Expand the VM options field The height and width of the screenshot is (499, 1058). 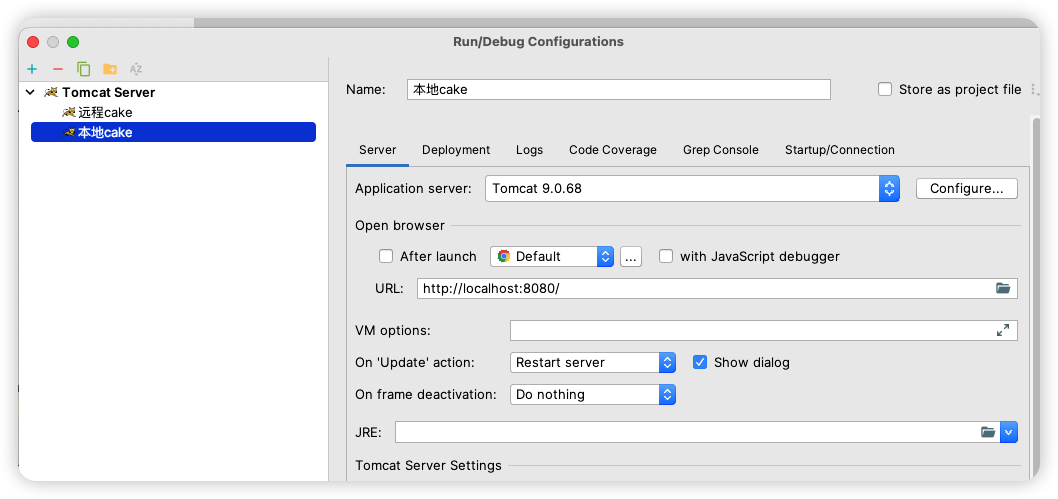point(1003,330)
